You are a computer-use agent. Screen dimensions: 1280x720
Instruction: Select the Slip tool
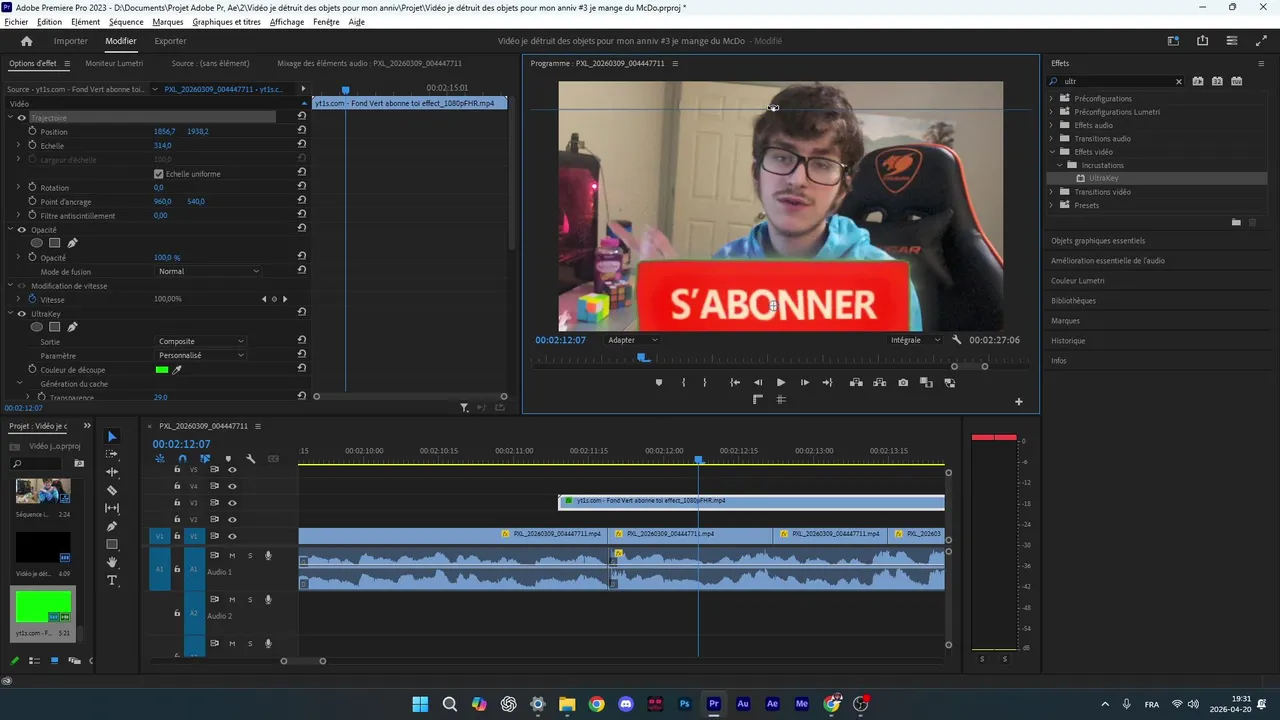[112, 508]
